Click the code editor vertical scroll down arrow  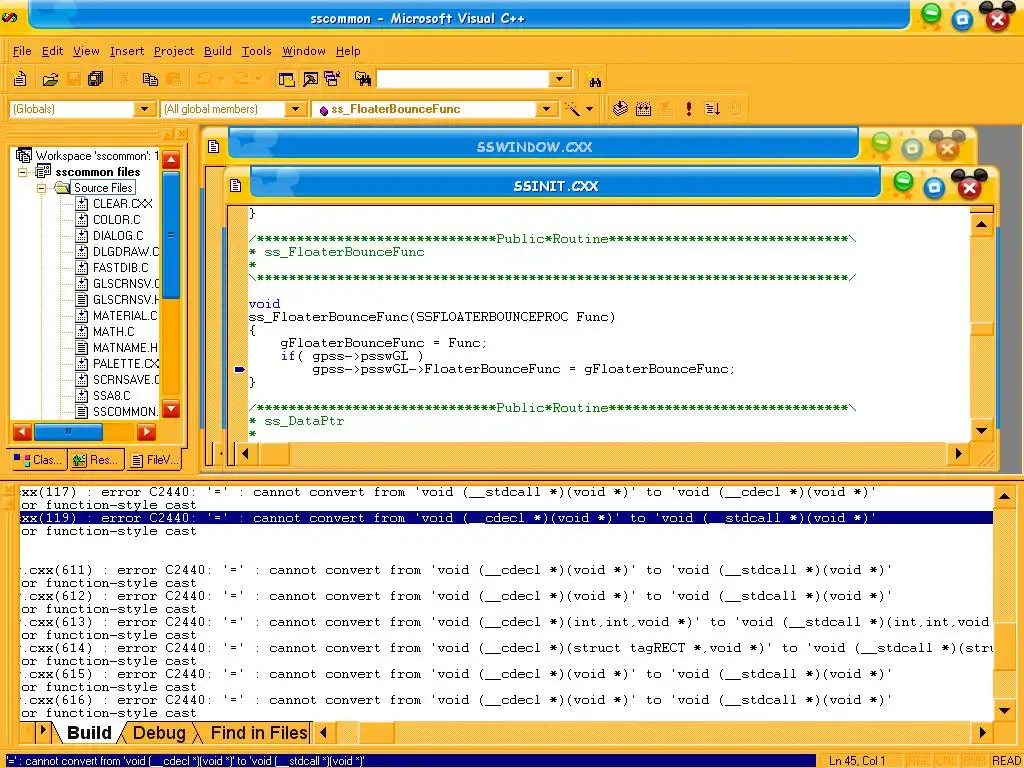click(x=982, y=430)
